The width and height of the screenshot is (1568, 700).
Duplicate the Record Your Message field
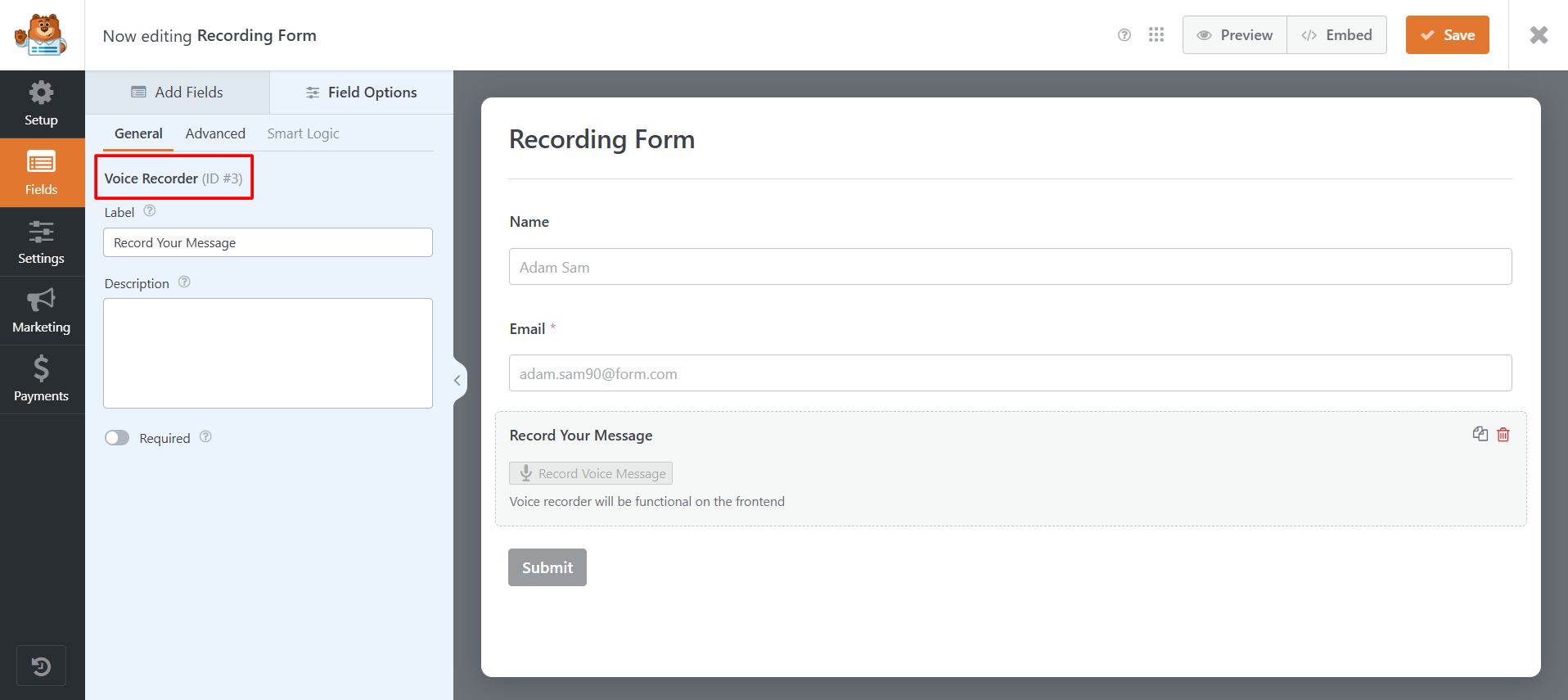(x=1480, y=434)
